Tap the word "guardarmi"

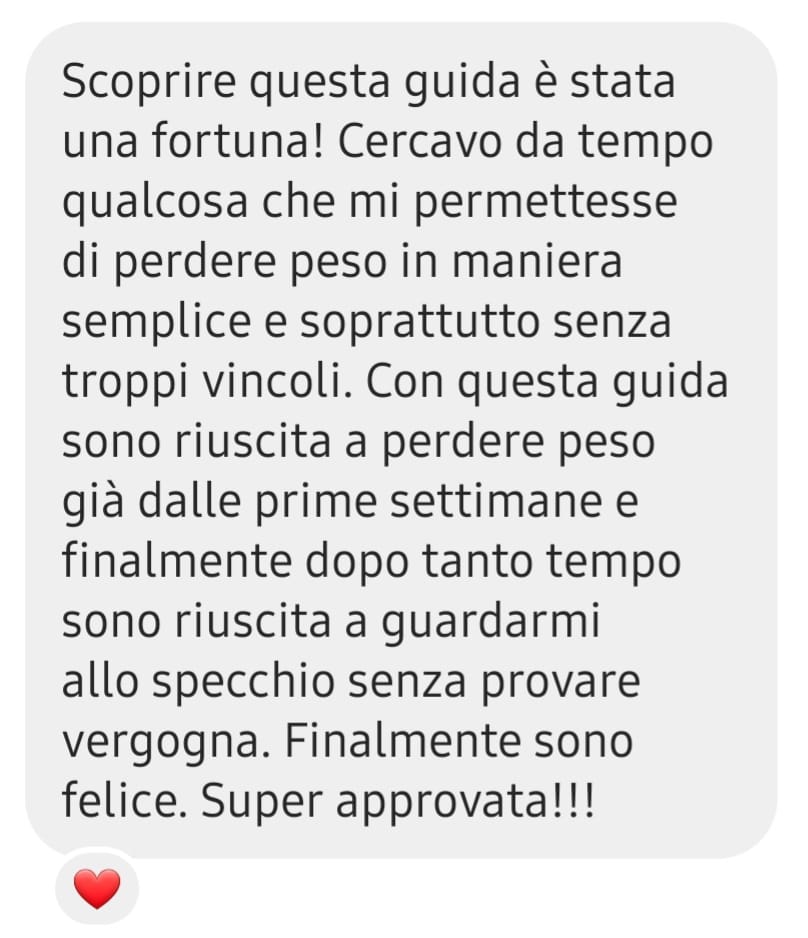click(x=490, y=620)
